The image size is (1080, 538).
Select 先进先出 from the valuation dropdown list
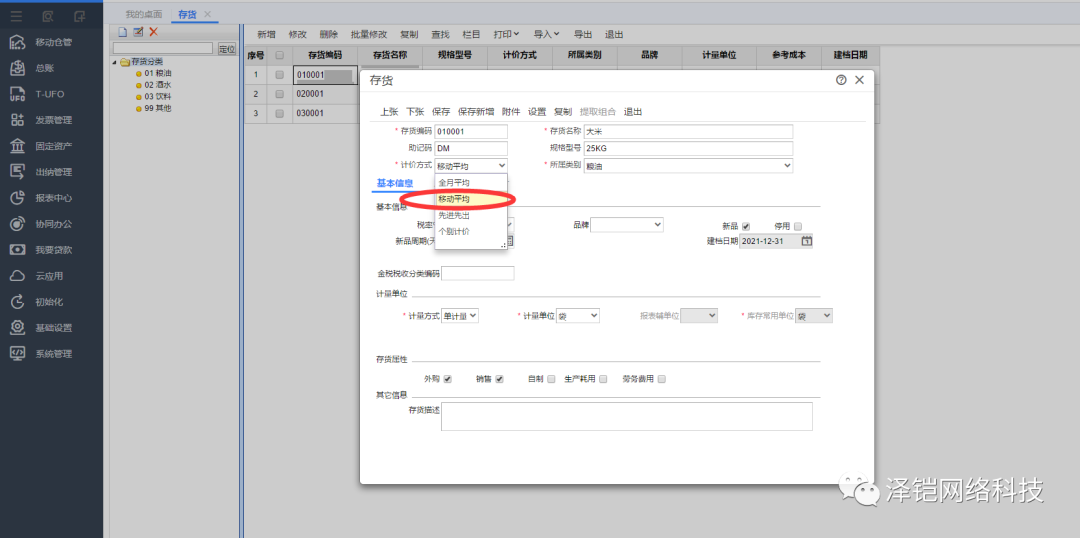454,215
